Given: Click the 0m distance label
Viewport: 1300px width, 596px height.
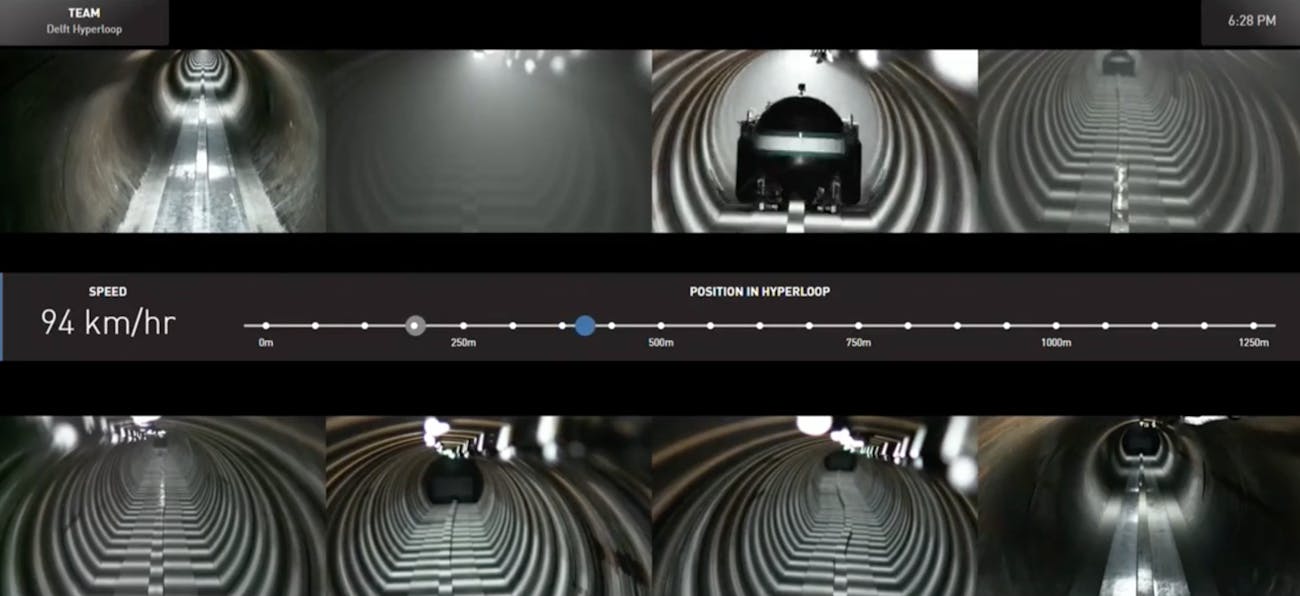Looking at the screenshot, I should 265,344.
